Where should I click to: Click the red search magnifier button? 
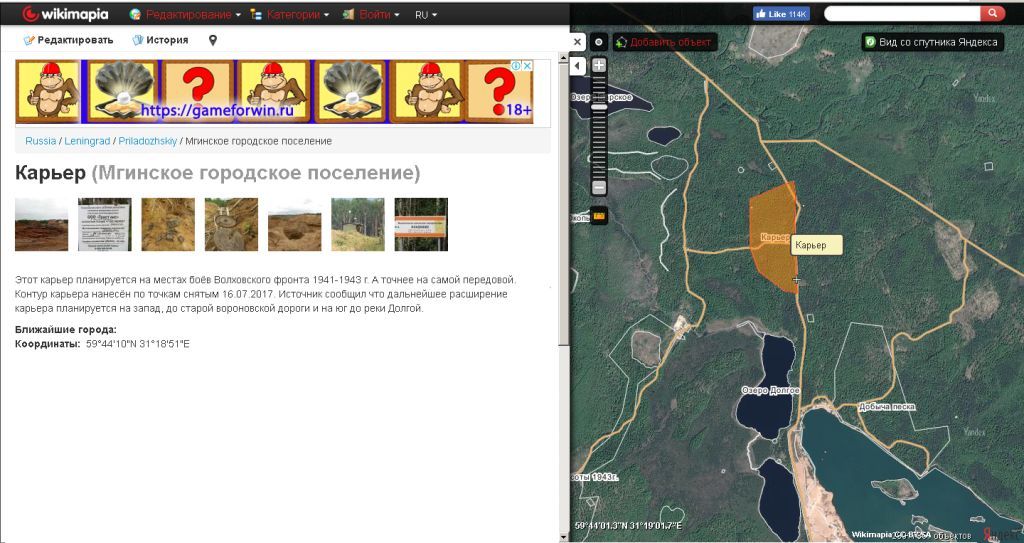click(992, 14)
